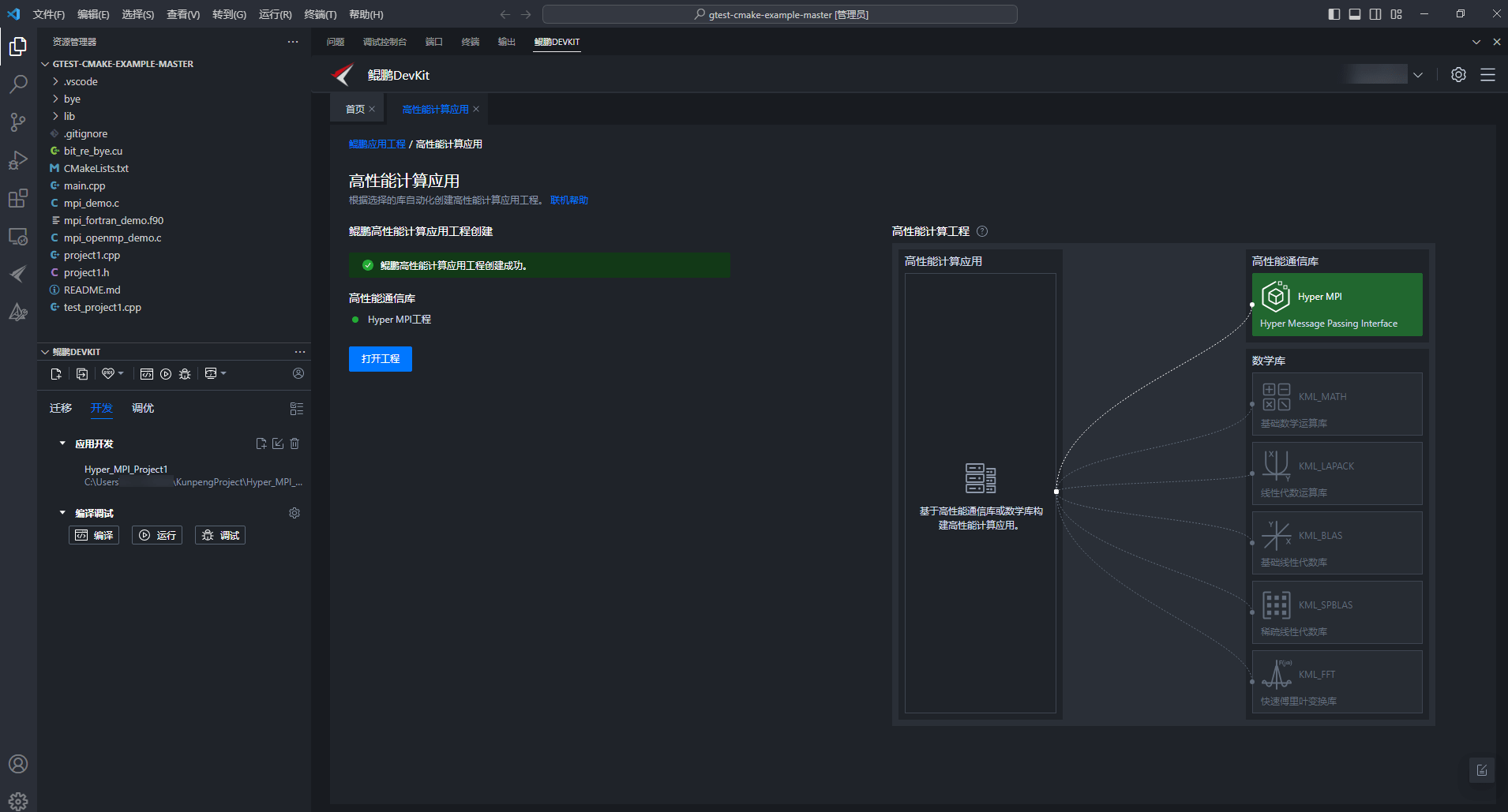
Task: Open the 帮助(H) menu
Action: point(366,14)
